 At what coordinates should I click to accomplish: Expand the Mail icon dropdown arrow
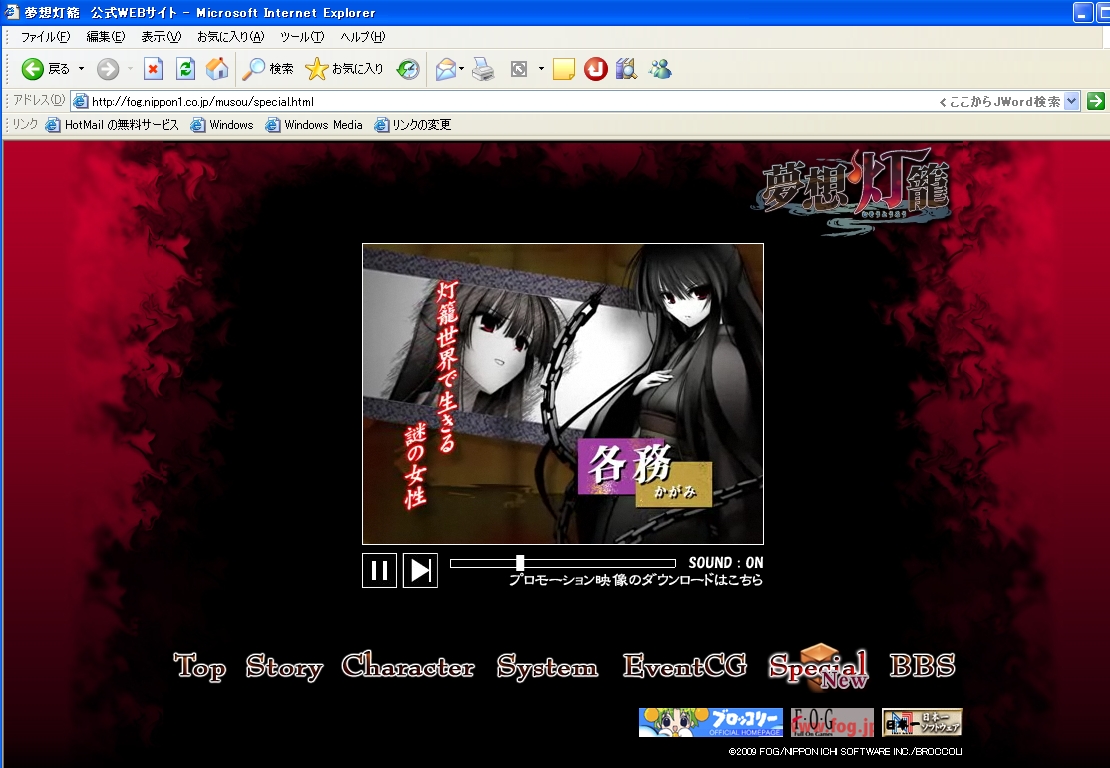pyautogui.click(x=461, y=69)
